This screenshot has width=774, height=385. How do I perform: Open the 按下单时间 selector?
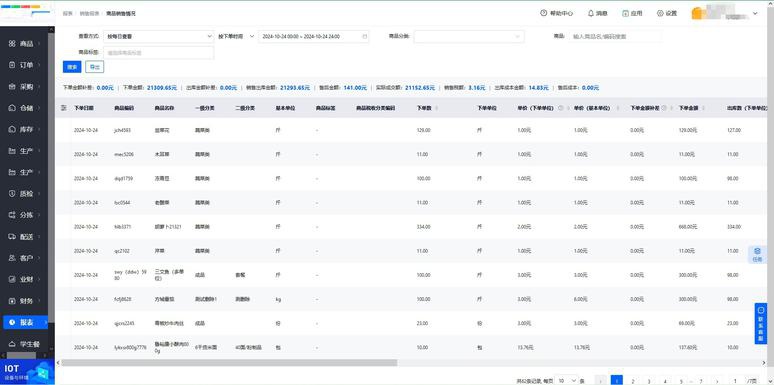click(236, 37)
